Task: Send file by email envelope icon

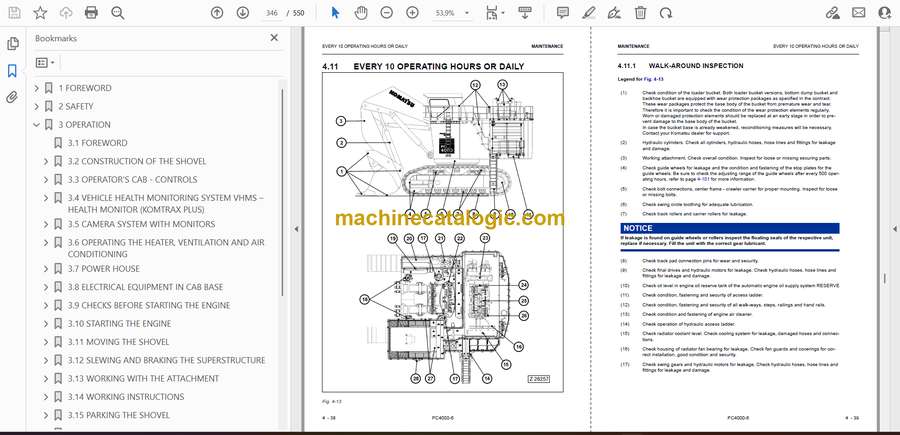Action: [859, 13]
